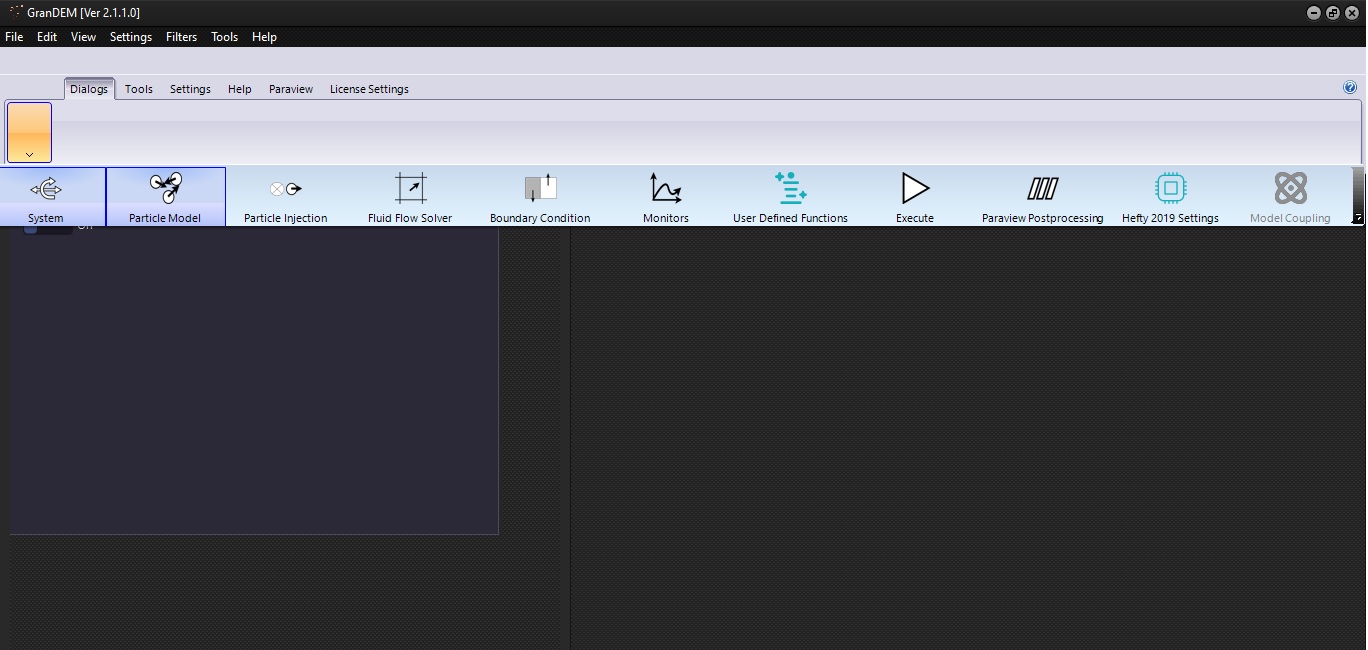The height and width of the screenshot is (650, 1368).
Task: Open the View menu
Action: pos(84,37)
